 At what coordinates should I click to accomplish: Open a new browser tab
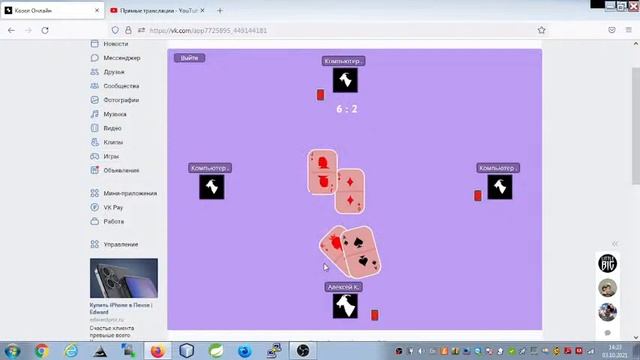point(220,11)
